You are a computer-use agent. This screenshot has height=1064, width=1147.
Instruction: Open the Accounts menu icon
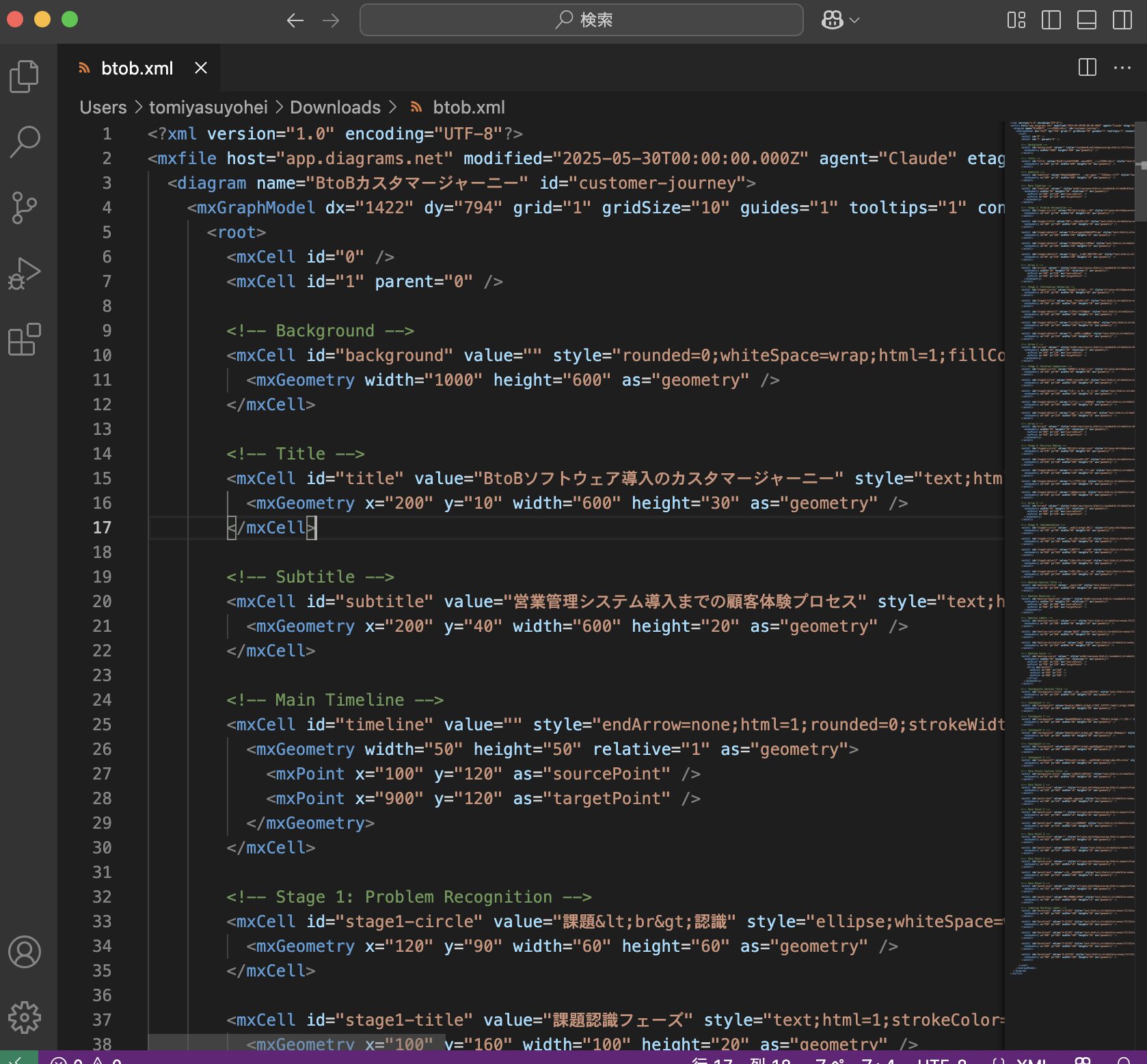25,952
